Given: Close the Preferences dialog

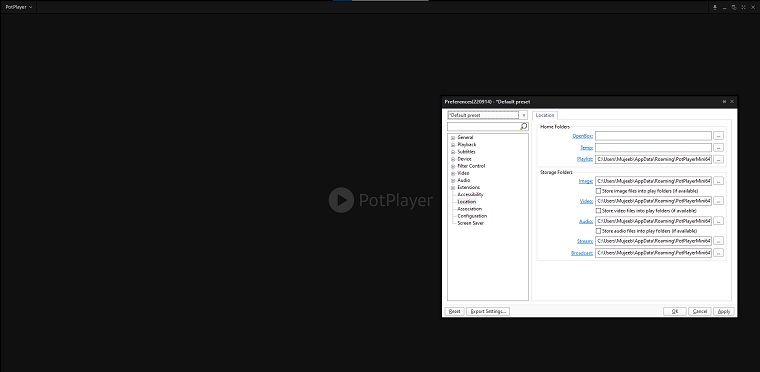Looking at the screenshot, I should (x=732, y=101).
